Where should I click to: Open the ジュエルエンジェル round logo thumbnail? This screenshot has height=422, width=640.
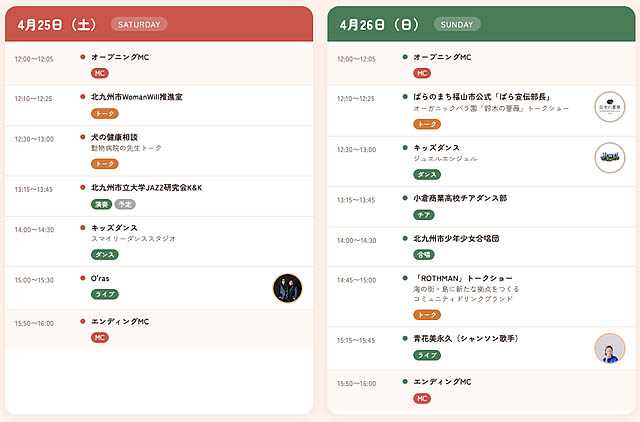pos(610,158)
